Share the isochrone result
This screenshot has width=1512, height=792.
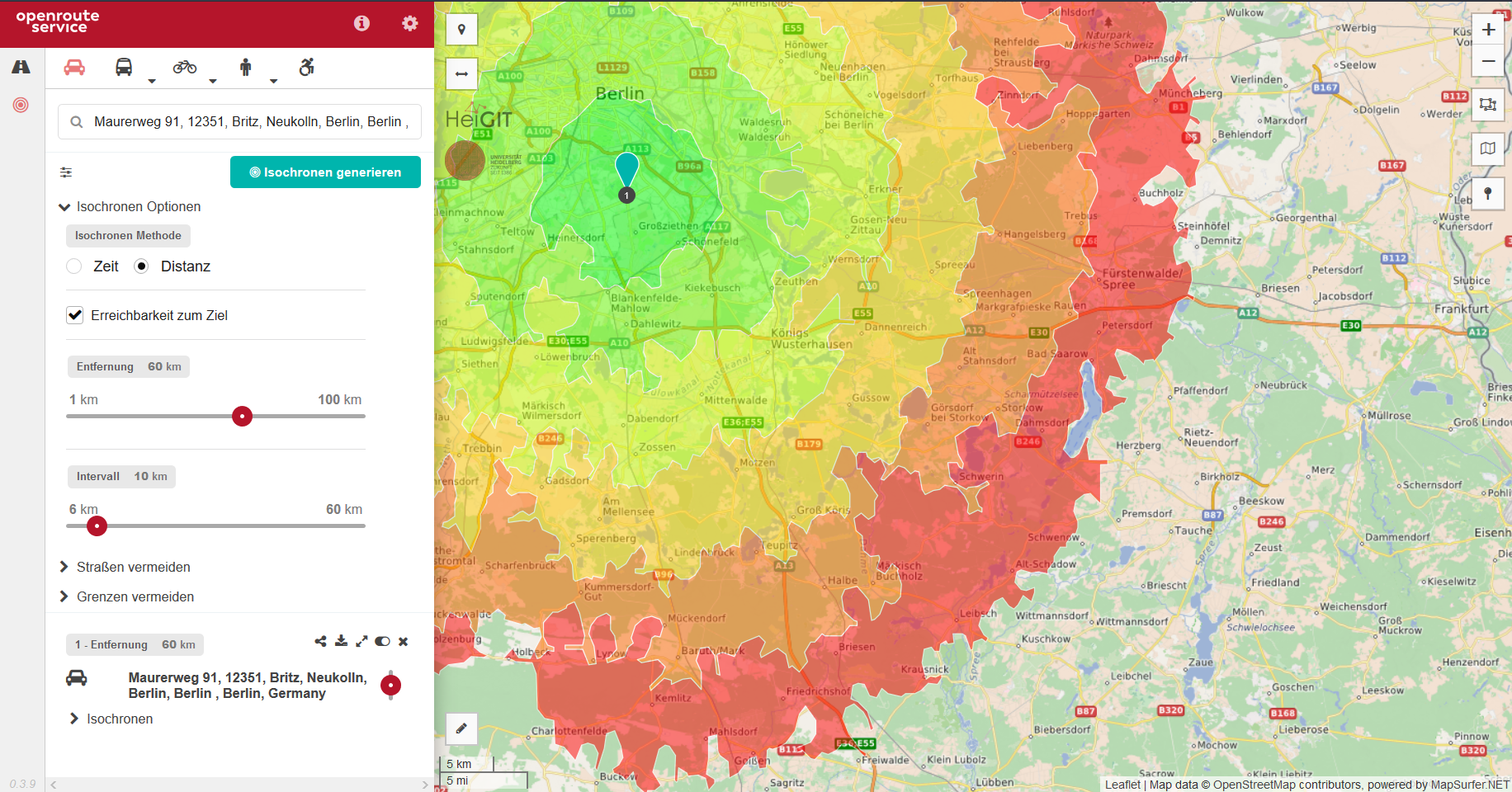[x=320, y=641]
